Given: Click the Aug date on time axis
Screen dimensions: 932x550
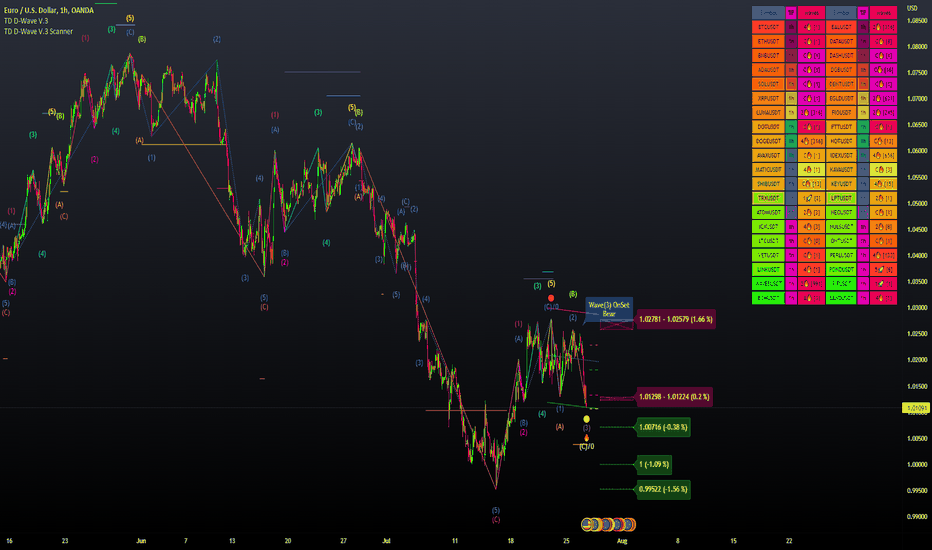Looking at the screenshot, I should point(622,540).
